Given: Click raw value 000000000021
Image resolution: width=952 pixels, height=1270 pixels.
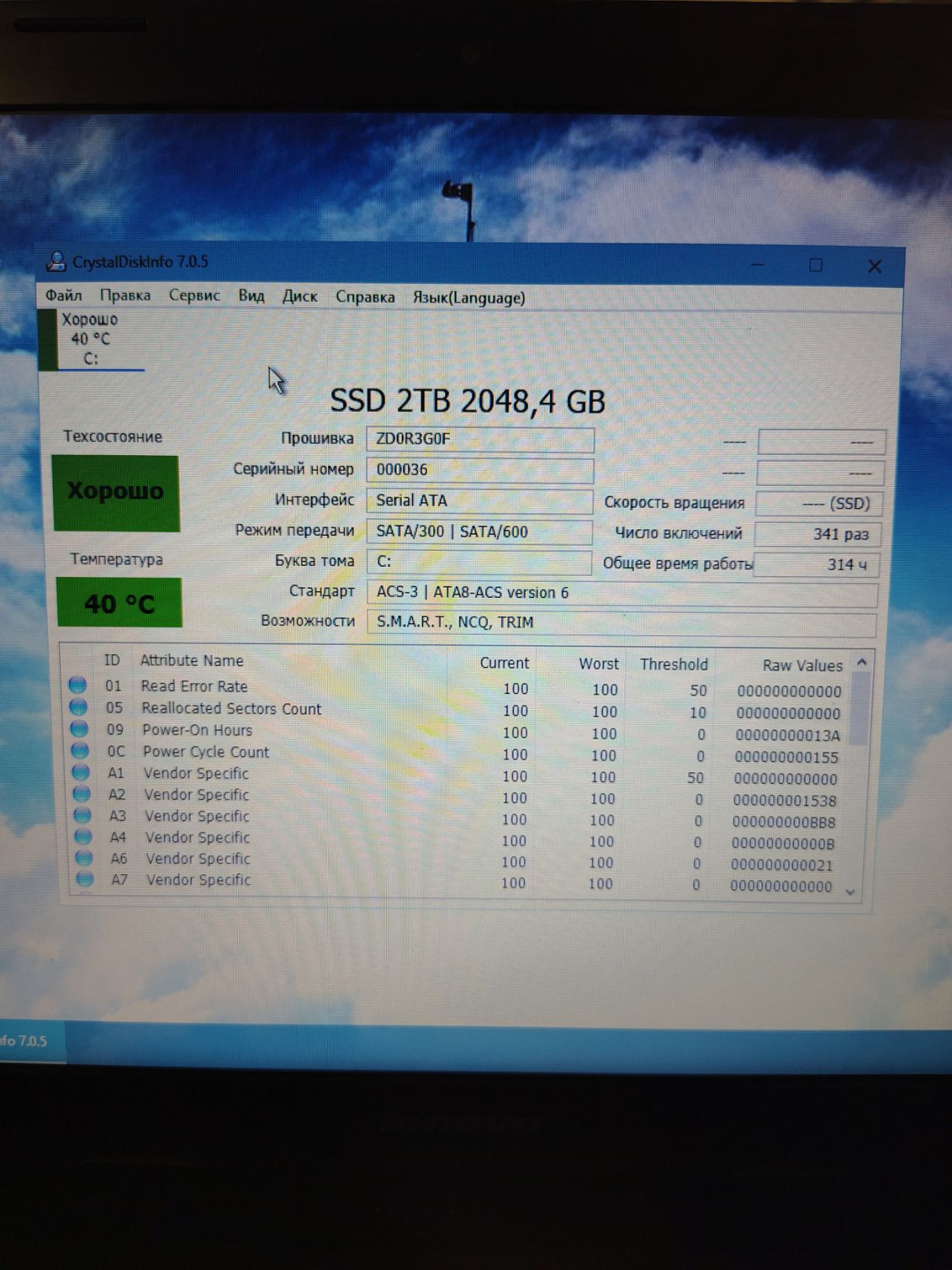Looking at the screenshot, I should (782, 866).
